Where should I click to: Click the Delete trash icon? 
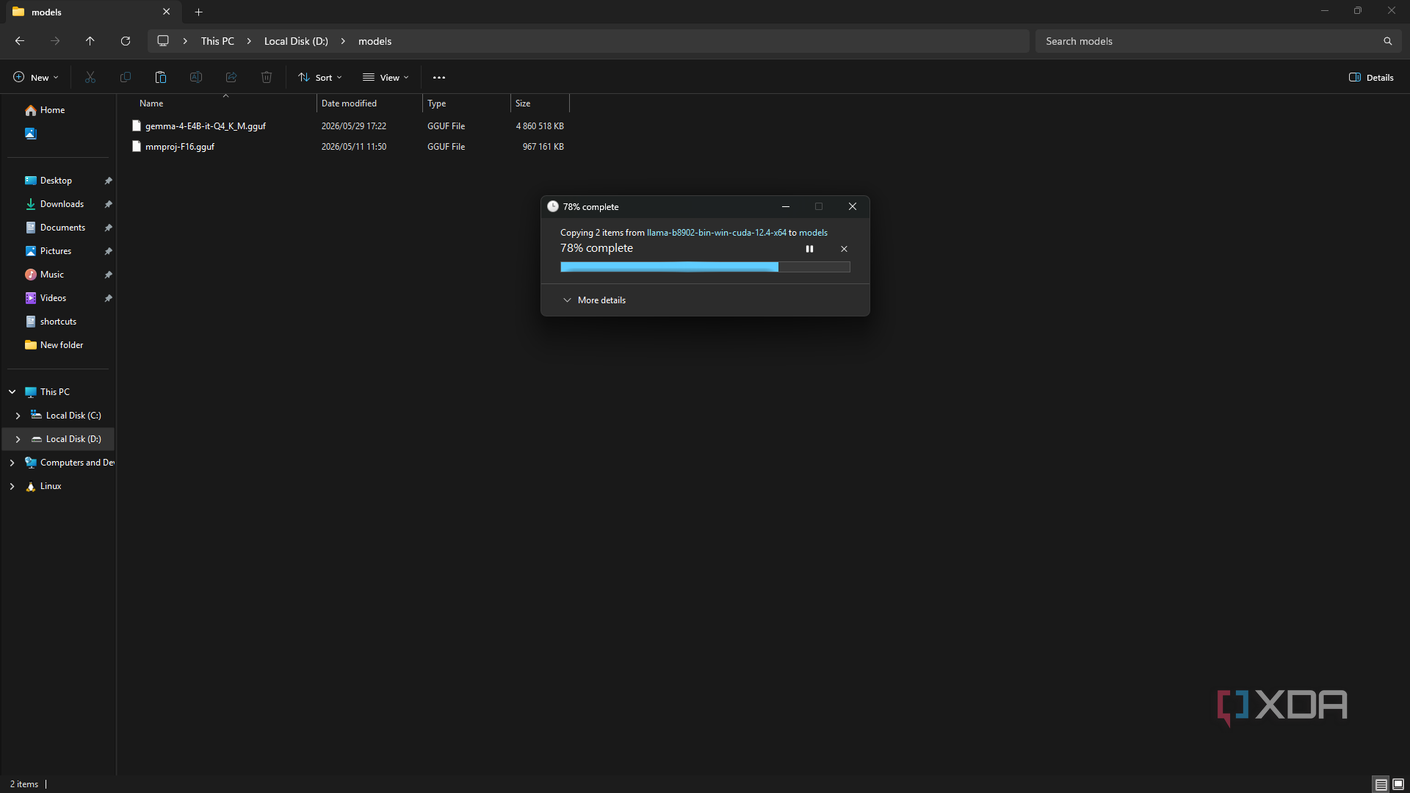tap(266, 77)
